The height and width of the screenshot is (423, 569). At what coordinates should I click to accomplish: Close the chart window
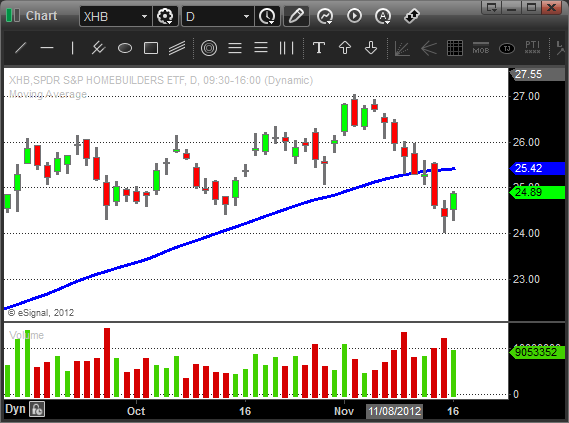(551, 7)
